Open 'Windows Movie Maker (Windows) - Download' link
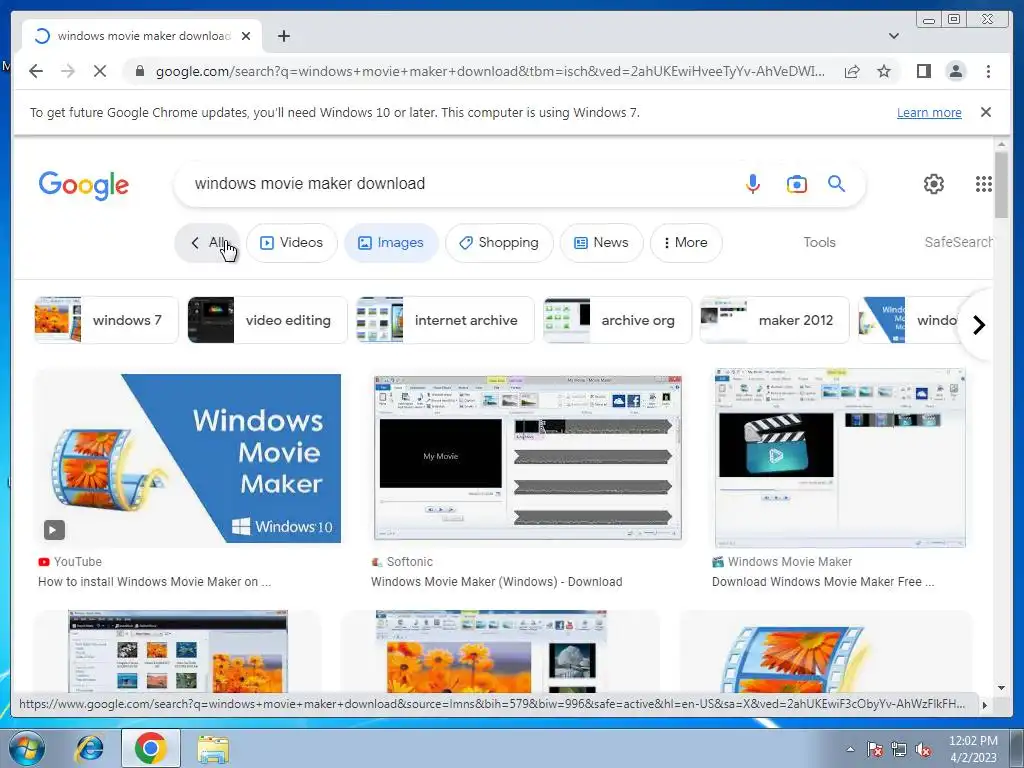This screenshot has width=1024, height=768. point(496,582)
